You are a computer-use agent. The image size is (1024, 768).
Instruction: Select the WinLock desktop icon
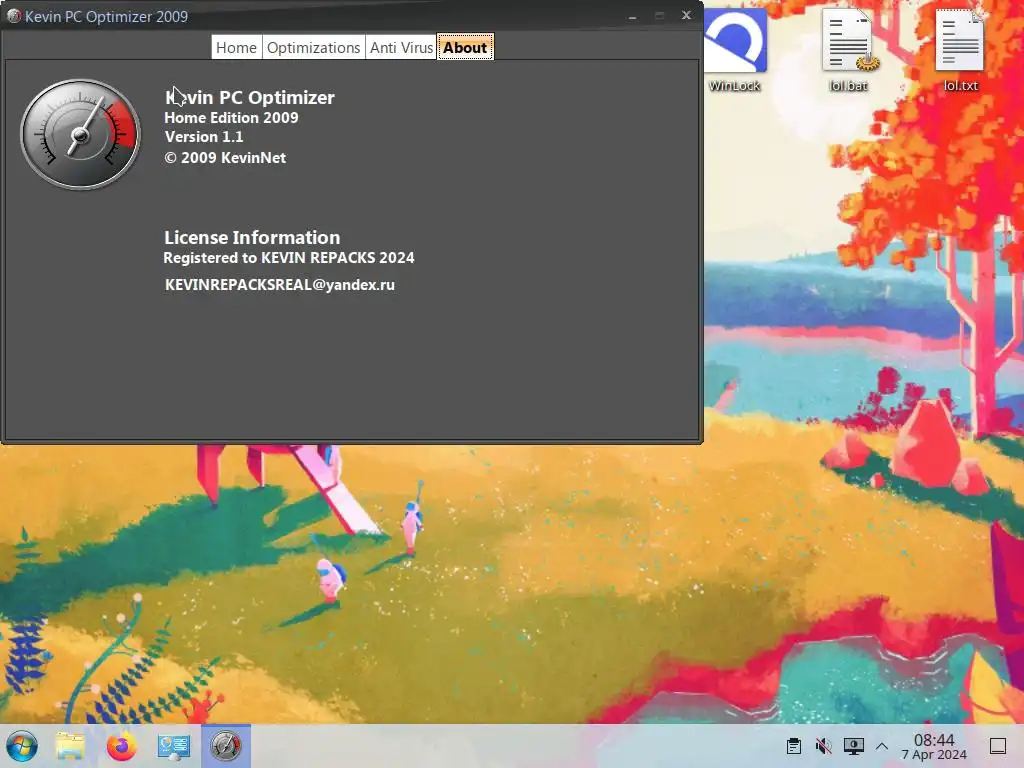point(735,50)
